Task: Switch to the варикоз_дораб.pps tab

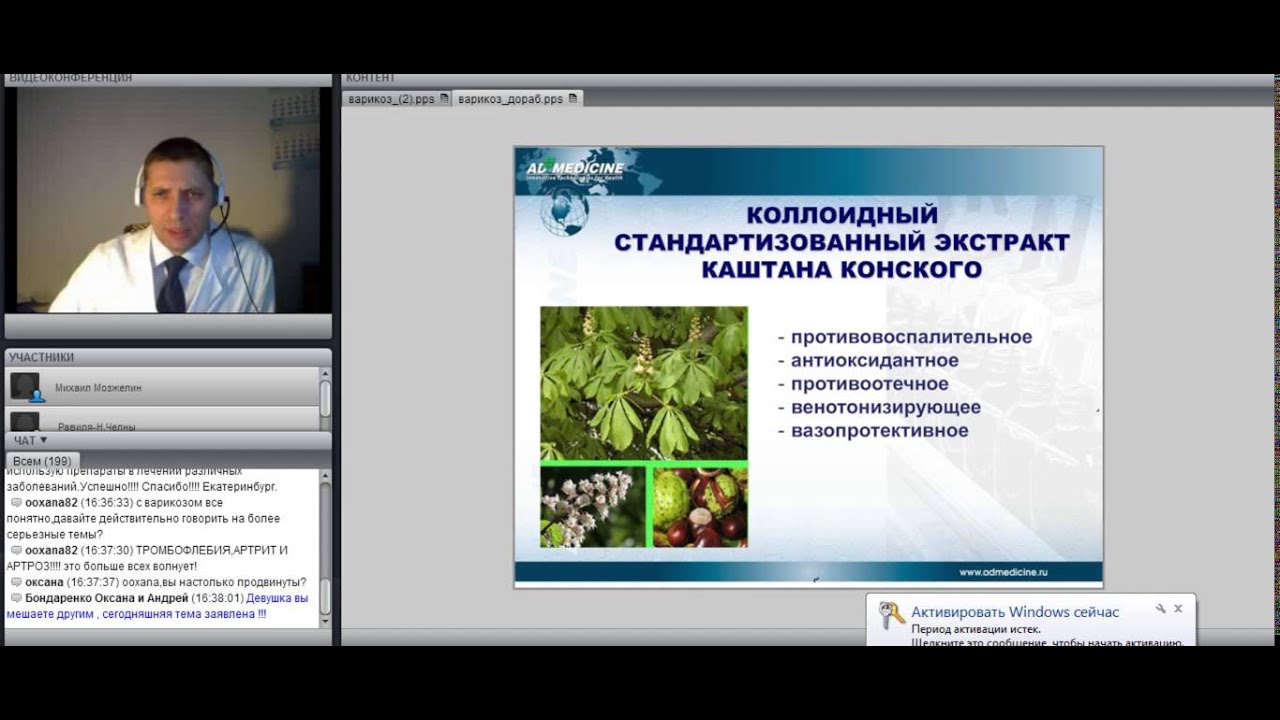Action: [518, 99]
